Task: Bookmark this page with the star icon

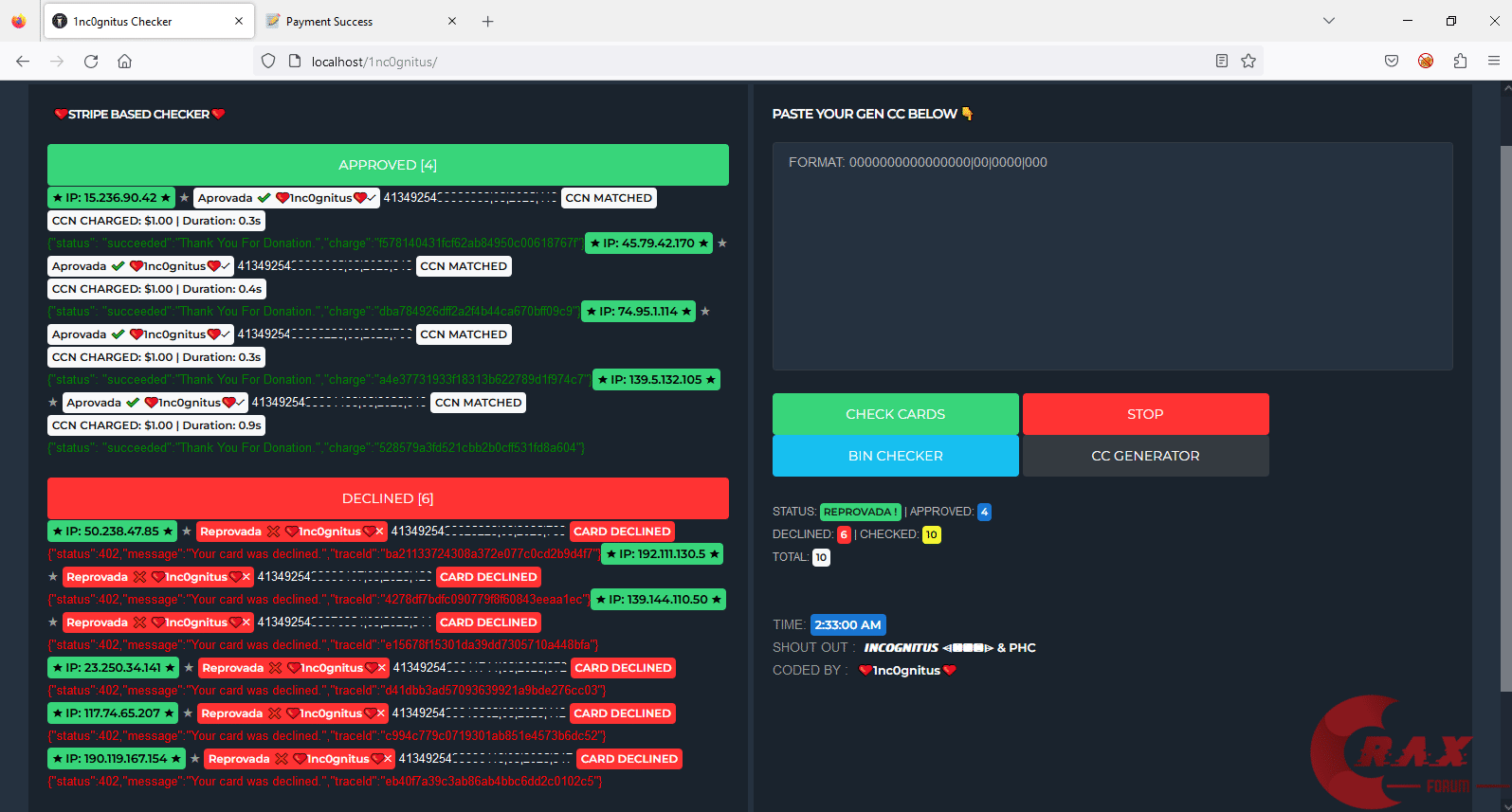Action: tap(1248, 62)
